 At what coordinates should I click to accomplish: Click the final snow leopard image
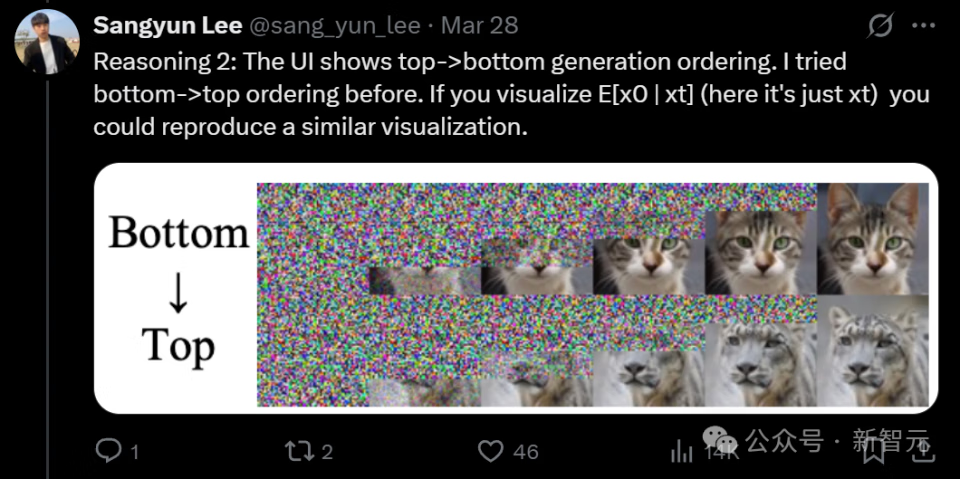pyautogui.click(x=872, y=350)
